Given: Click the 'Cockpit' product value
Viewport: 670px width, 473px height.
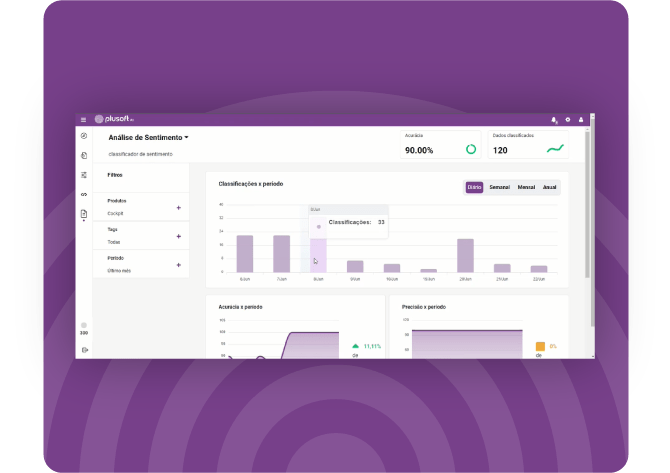Looking at the screenshot, I should coord(115,213).
